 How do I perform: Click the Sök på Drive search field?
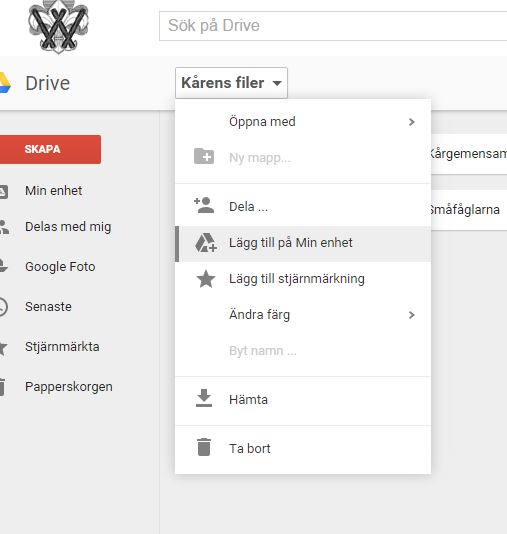pos(333,26)
